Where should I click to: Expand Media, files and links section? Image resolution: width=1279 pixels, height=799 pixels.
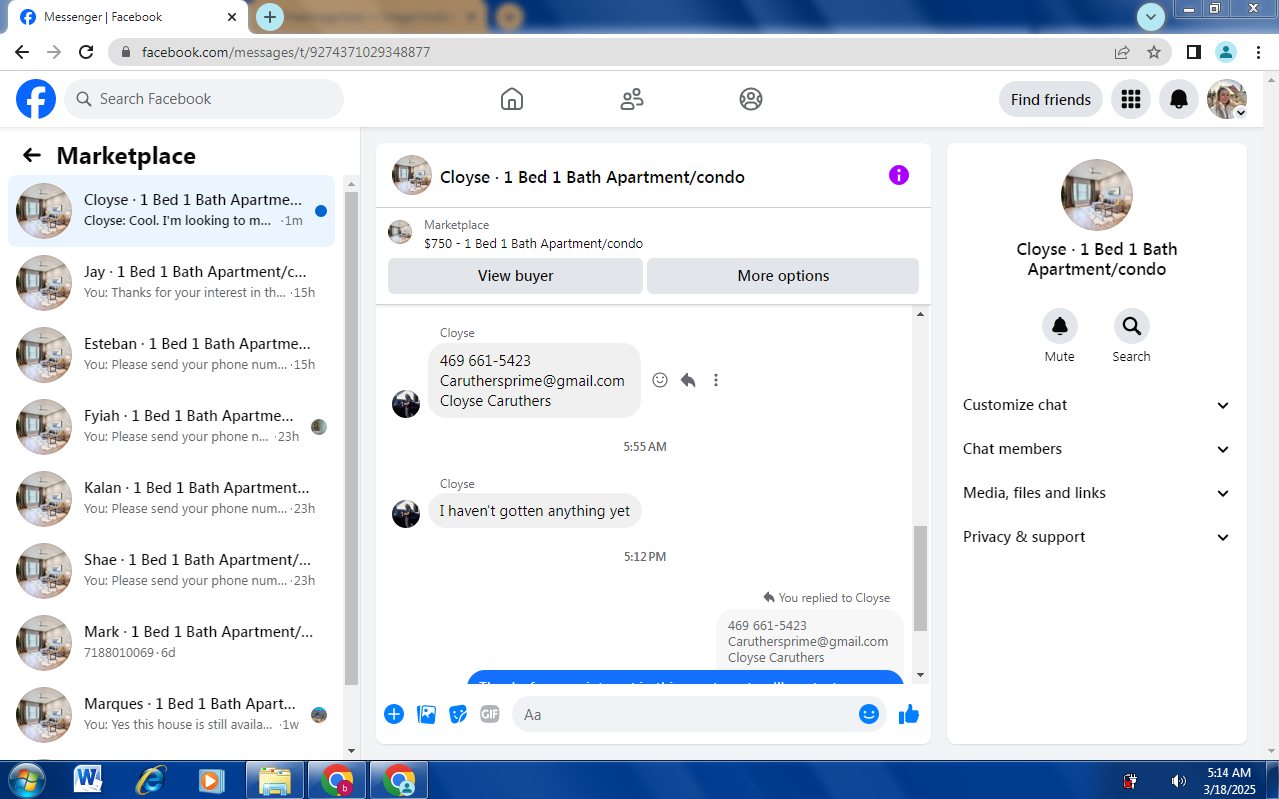[1097, 493]
